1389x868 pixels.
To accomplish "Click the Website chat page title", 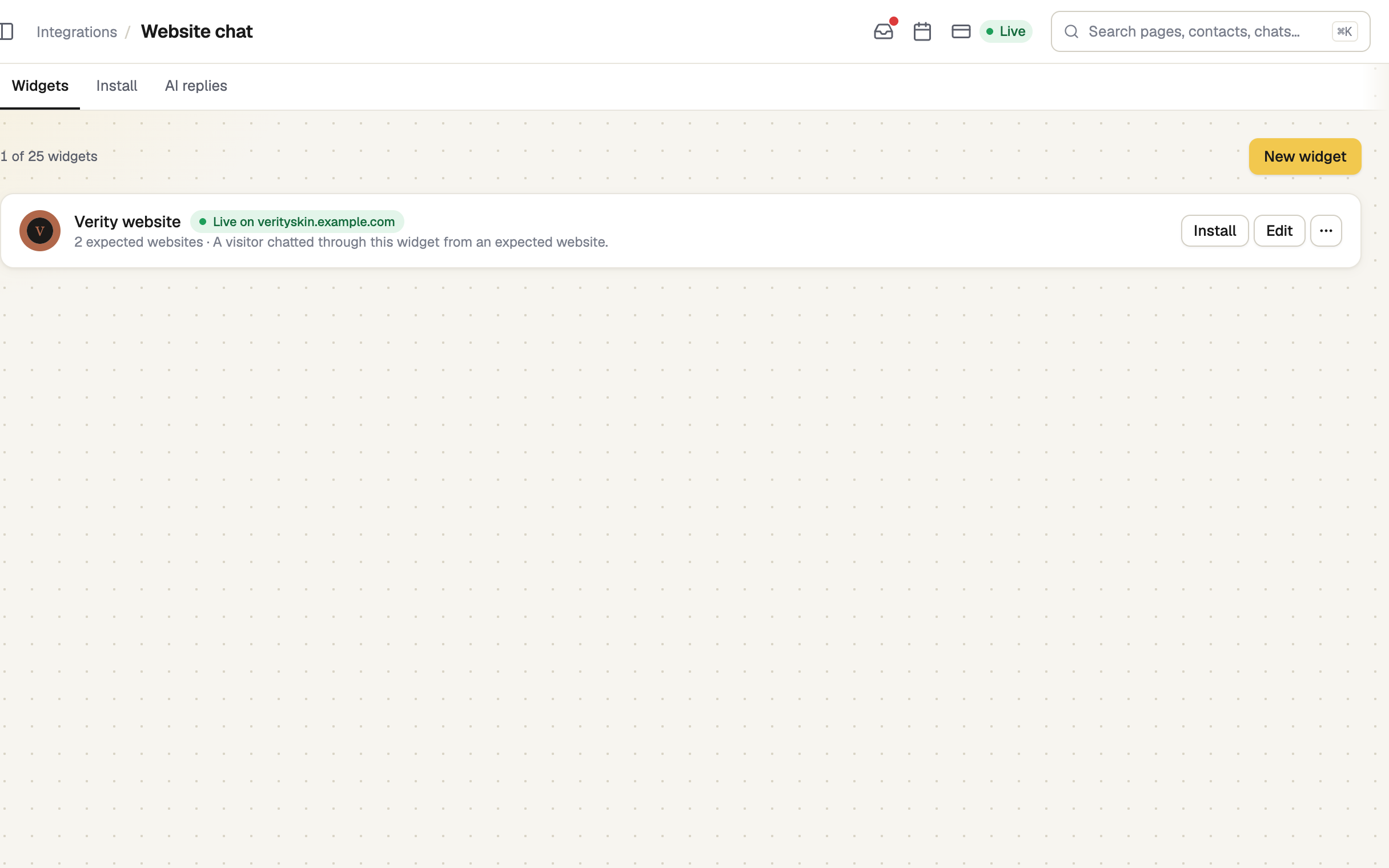I will pos(197,31).
